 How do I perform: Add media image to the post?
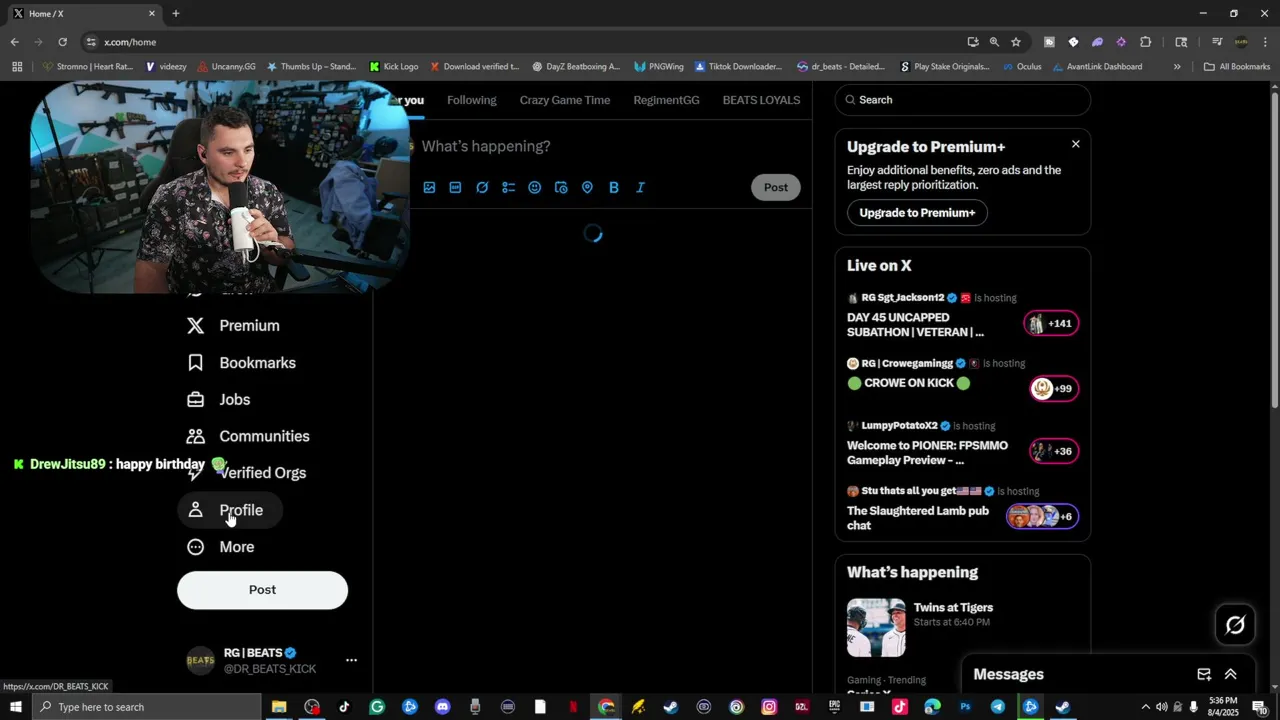click(x=429, y=187)
